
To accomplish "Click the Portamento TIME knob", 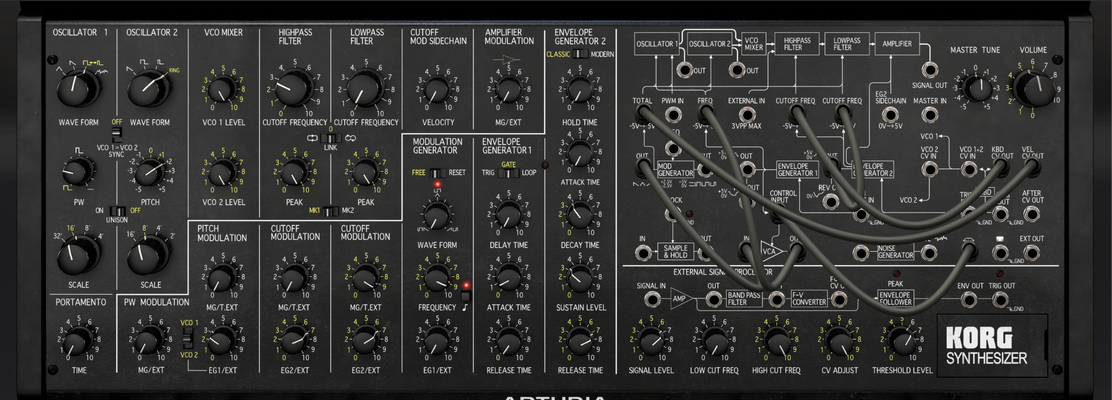I will (x=77, y=343).
